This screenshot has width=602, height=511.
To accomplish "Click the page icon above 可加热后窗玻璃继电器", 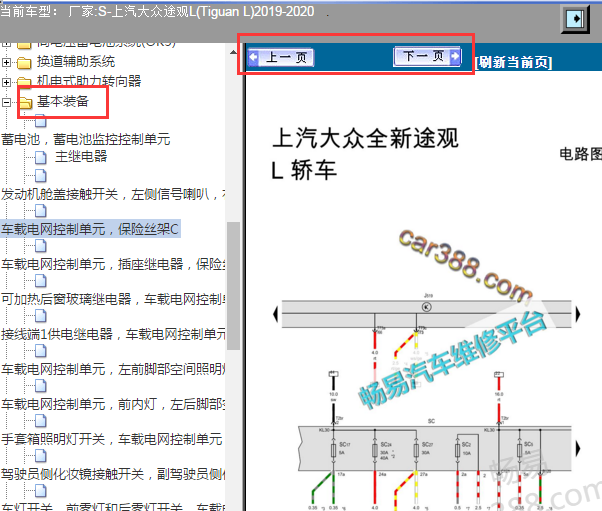I will tap(41, 281).
